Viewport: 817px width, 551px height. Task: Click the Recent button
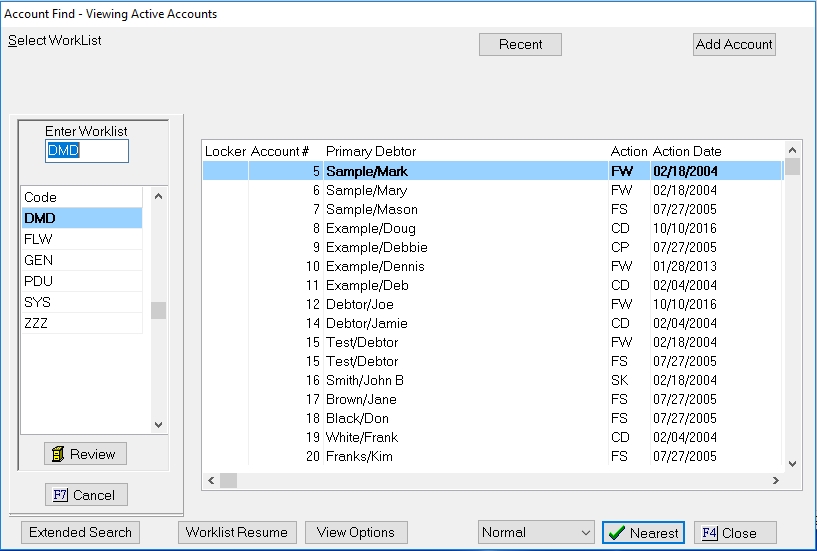tap(520, 44)
